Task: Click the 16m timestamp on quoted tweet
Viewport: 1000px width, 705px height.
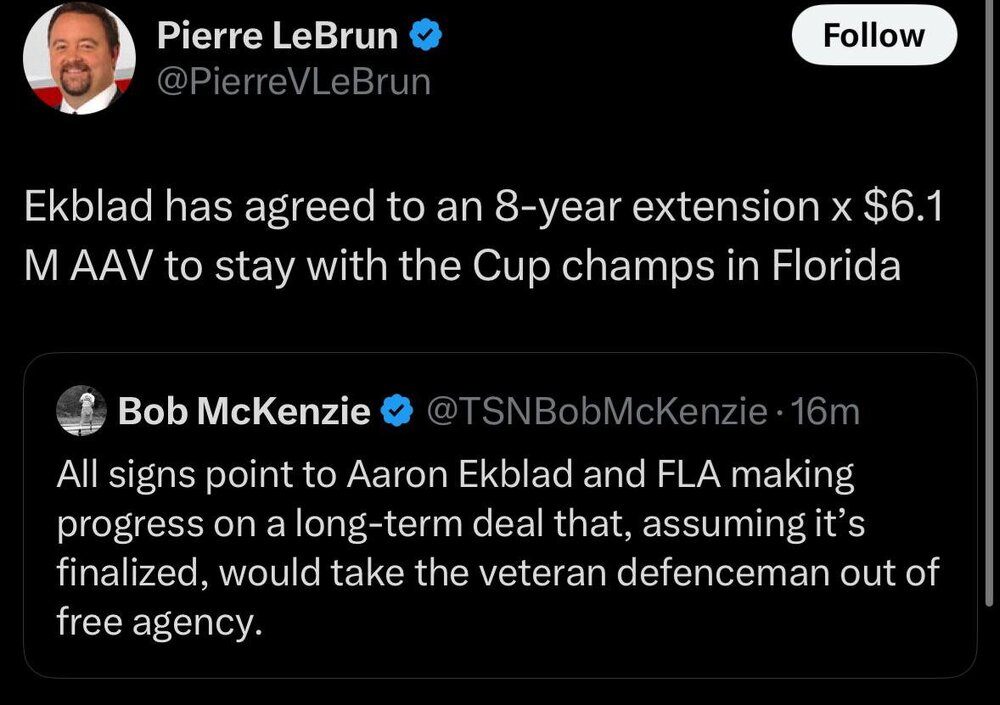Action: tap(826, 411)
